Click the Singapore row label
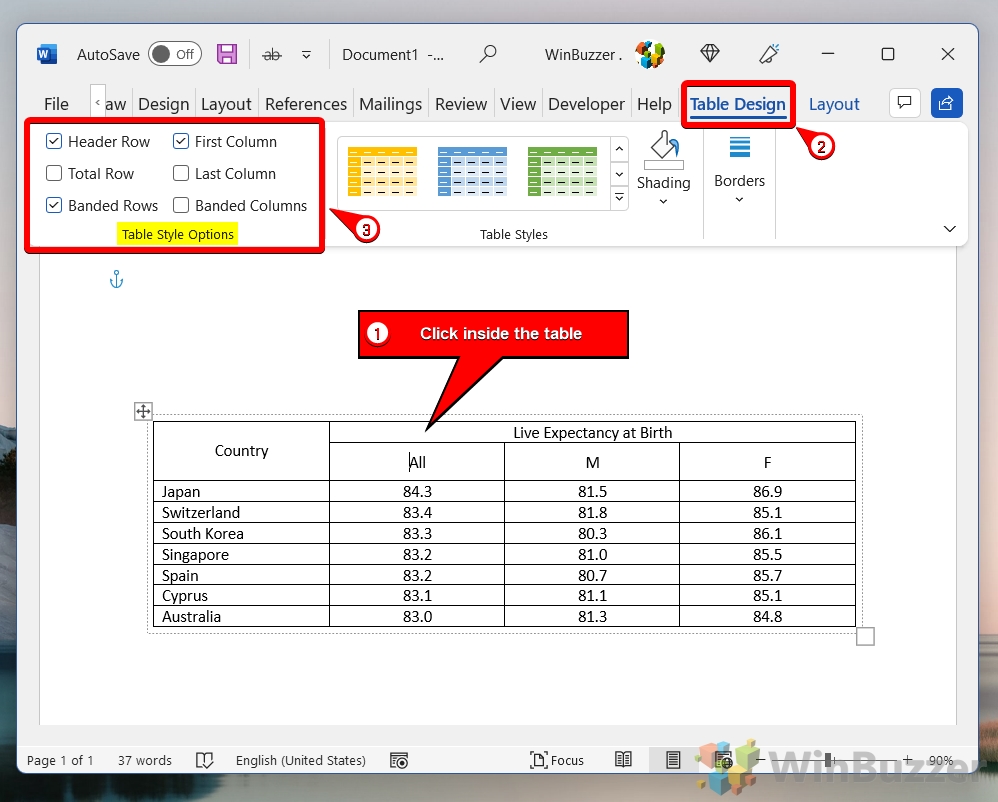The image size is (998, 802). pyautogui.click(x=195, y=554)
